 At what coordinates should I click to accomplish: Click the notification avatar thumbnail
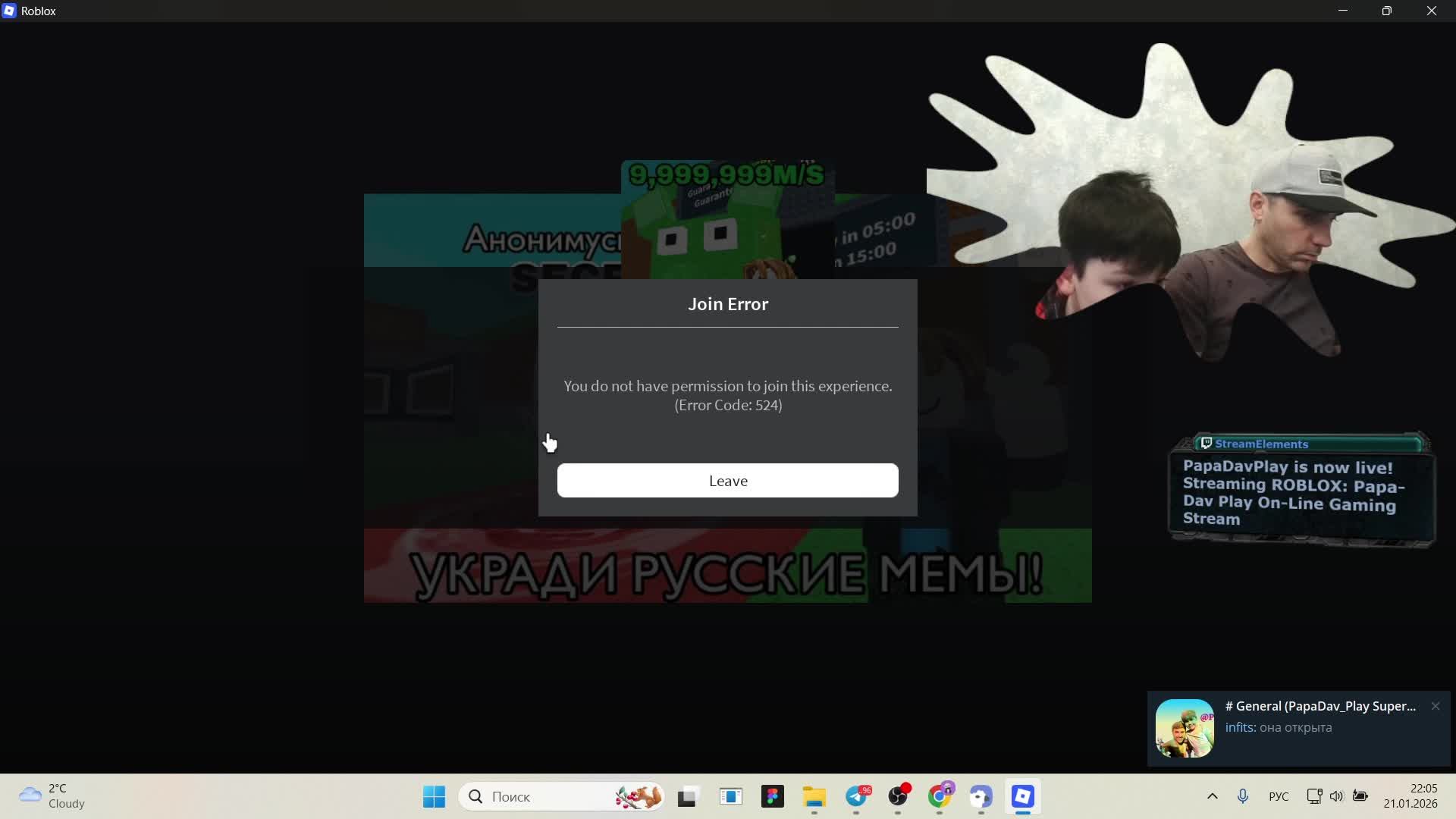click(x=1185, y=728)
